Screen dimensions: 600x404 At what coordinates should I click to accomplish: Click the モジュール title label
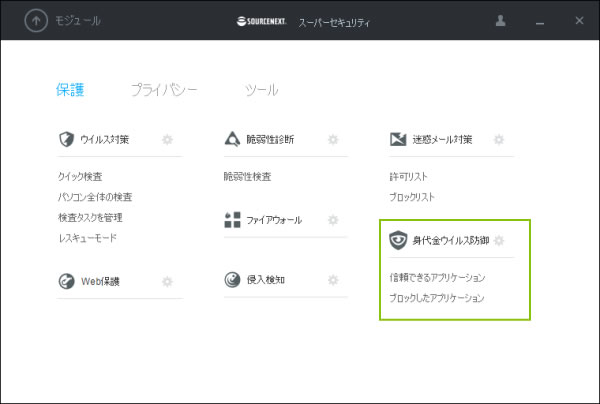[x=78, y=21]
